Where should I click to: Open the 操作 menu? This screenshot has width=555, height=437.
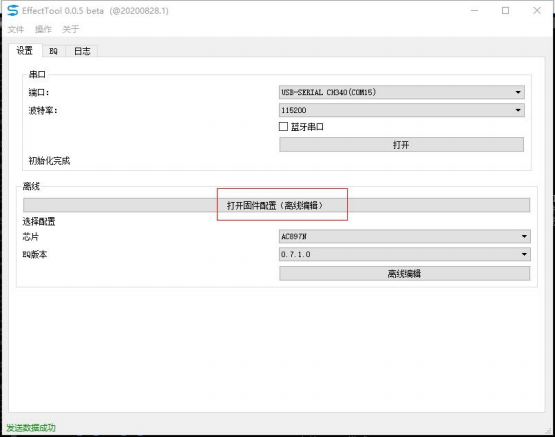[x=43, y=29]
